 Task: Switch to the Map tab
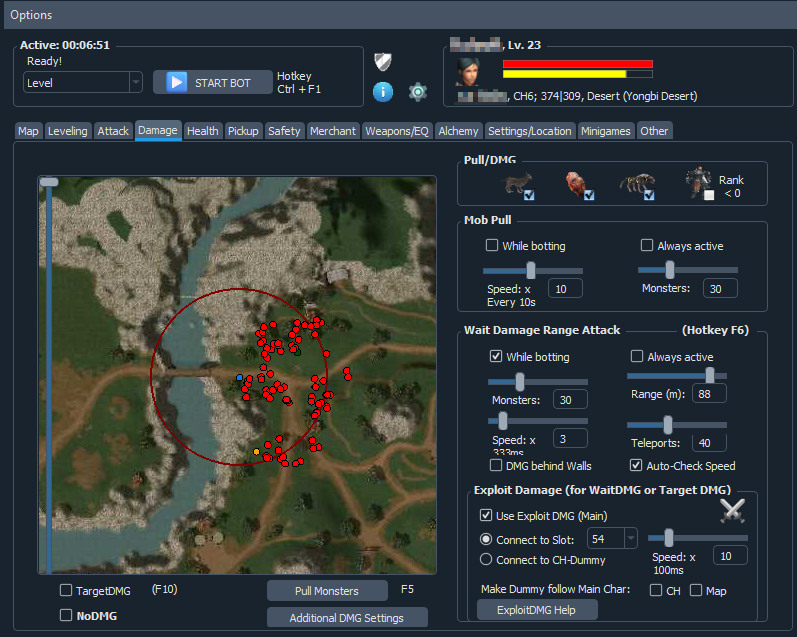[28, 131]
